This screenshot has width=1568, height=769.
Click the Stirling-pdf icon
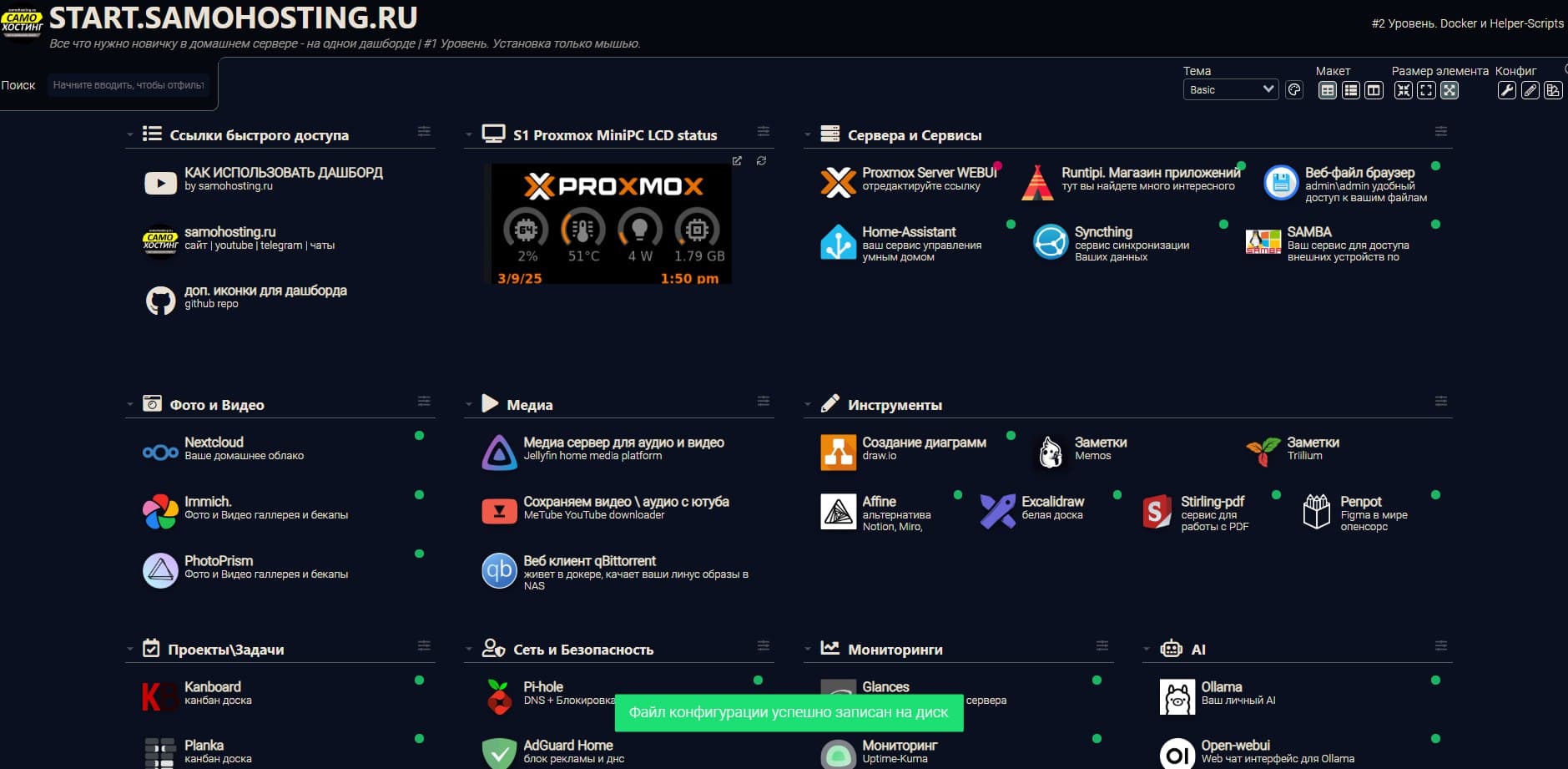(1157, 511)
